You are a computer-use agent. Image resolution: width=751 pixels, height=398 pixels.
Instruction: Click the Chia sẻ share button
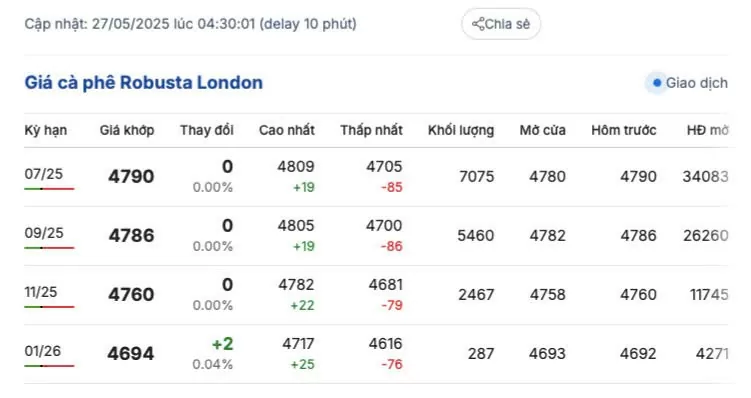[x=501, y=24]
